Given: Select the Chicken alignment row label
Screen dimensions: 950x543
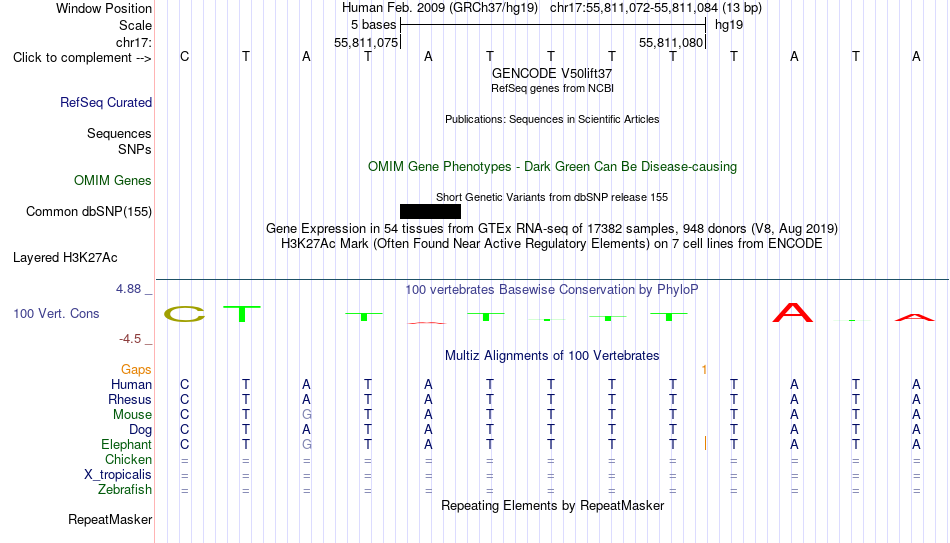Looking at the screenshot, I should coord(128,459).
